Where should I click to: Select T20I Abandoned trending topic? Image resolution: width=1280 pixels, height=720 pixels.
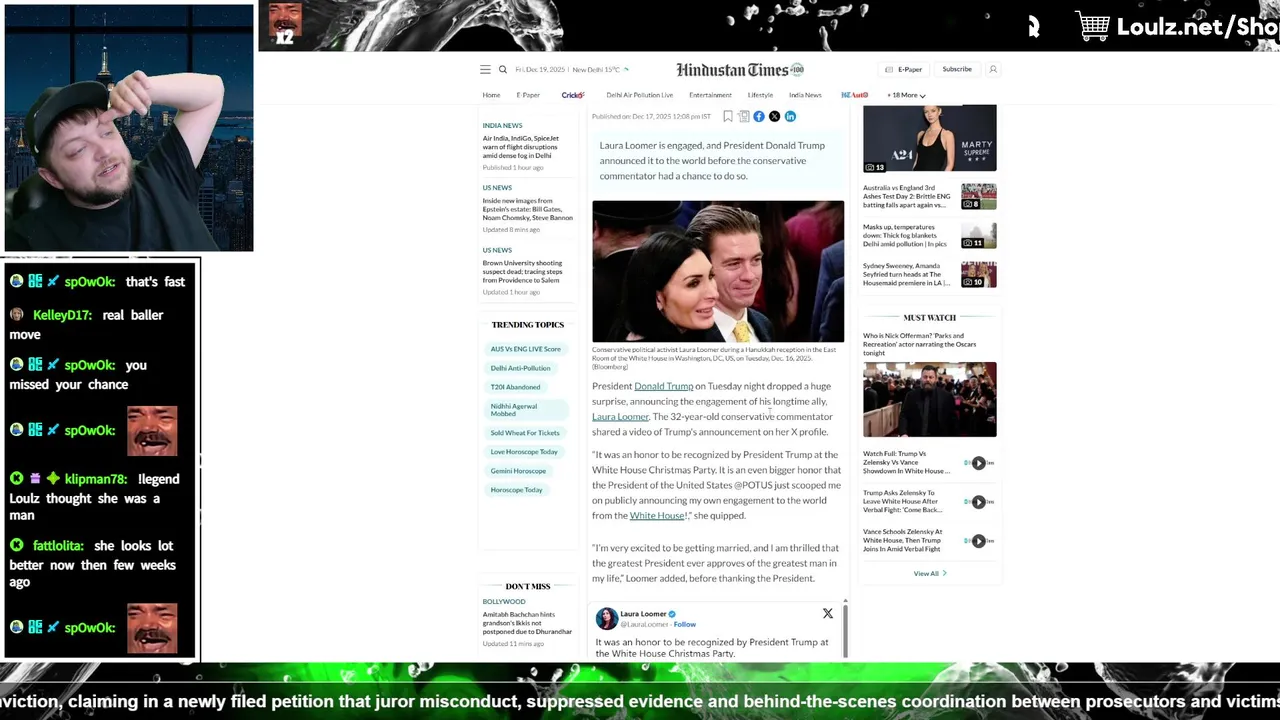tap(515, 387)
